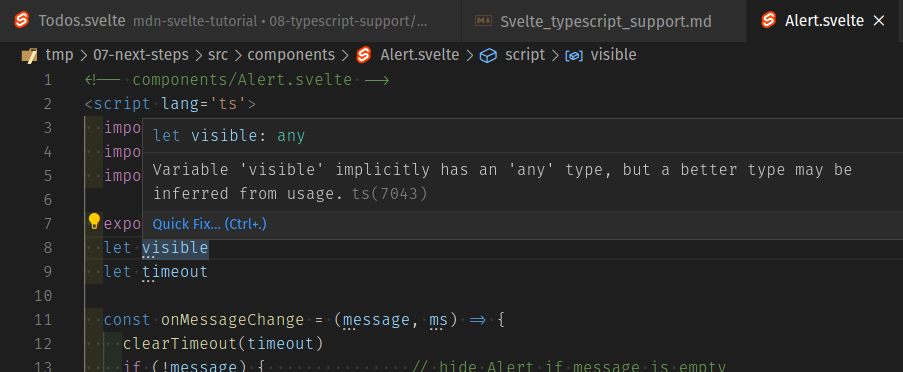
Task: Click line number 6 in the gutter
Action: point(47,200)
